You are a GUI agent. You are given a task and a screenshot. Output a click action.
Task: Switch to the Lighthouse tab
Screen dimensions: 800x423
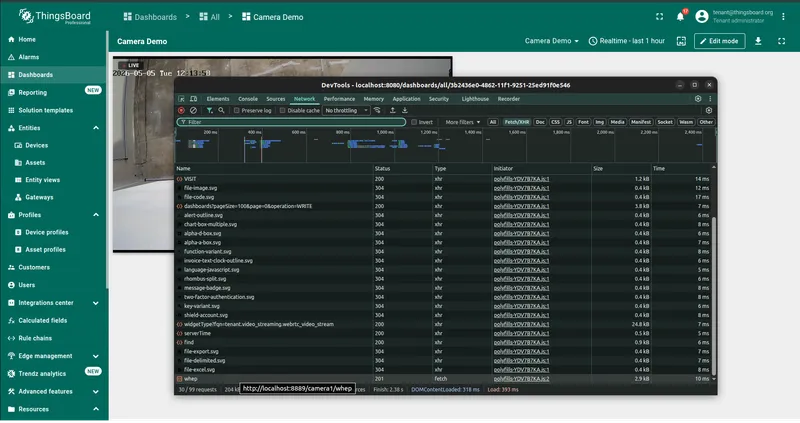click(475, 99)
